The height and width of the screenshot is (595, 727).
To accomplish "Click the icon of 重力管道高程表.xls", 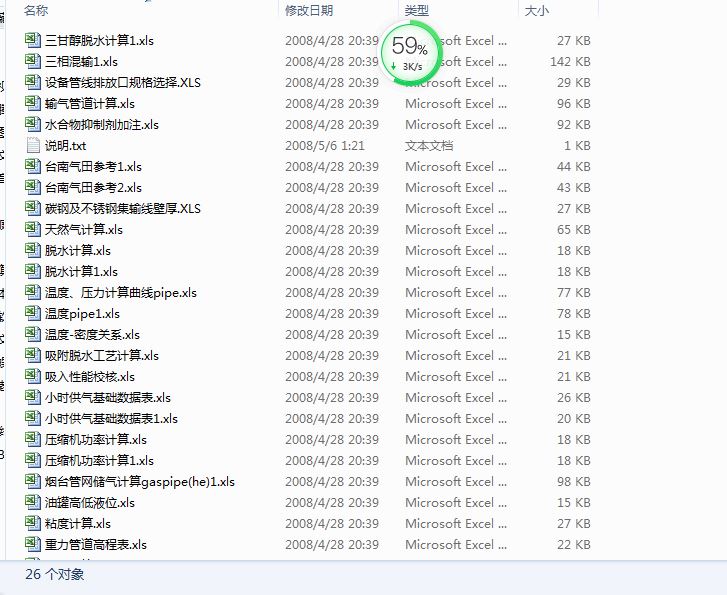I will pos(33,544).
